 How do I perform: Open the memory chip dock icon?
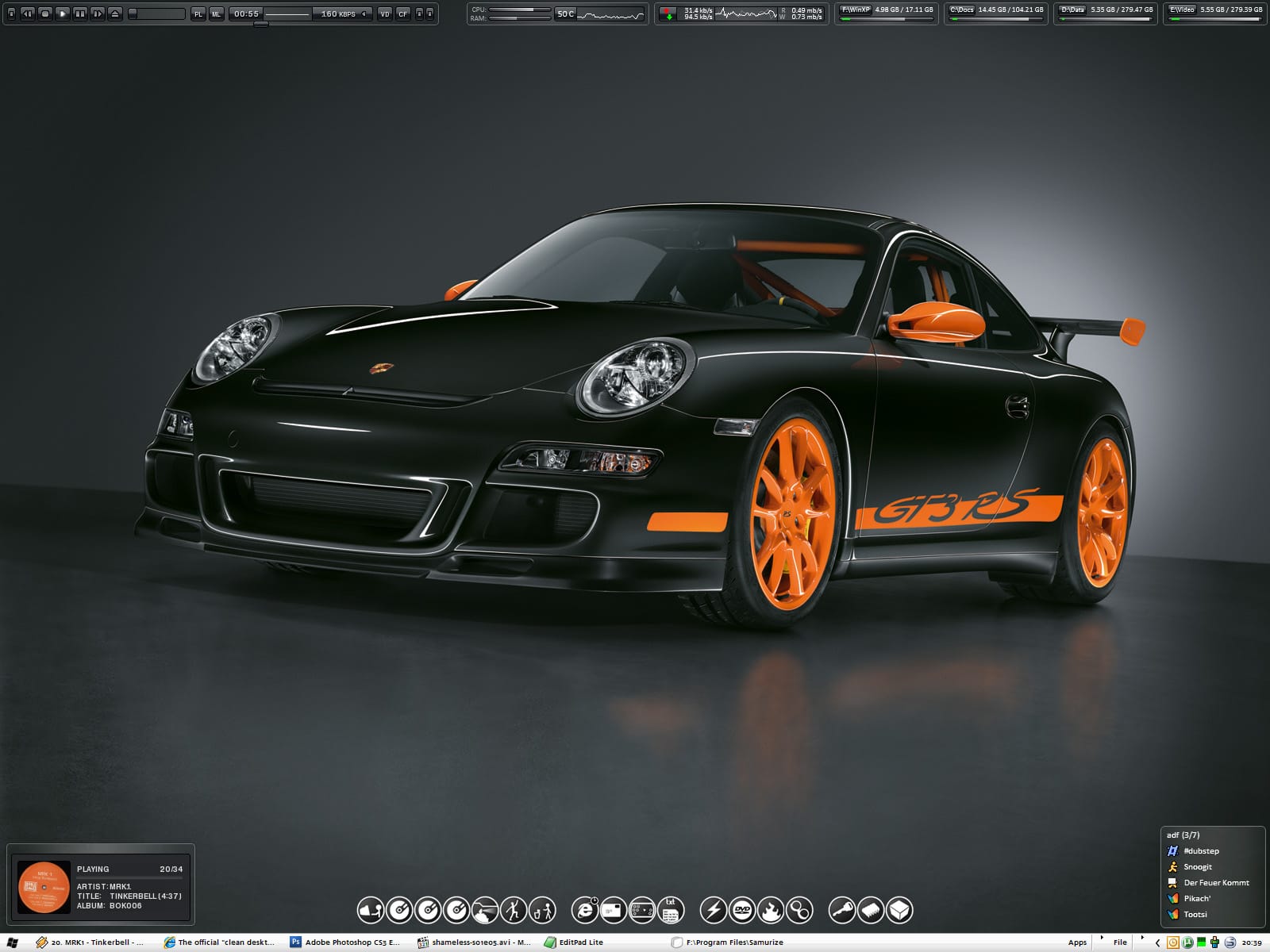[x=871, y=910]
